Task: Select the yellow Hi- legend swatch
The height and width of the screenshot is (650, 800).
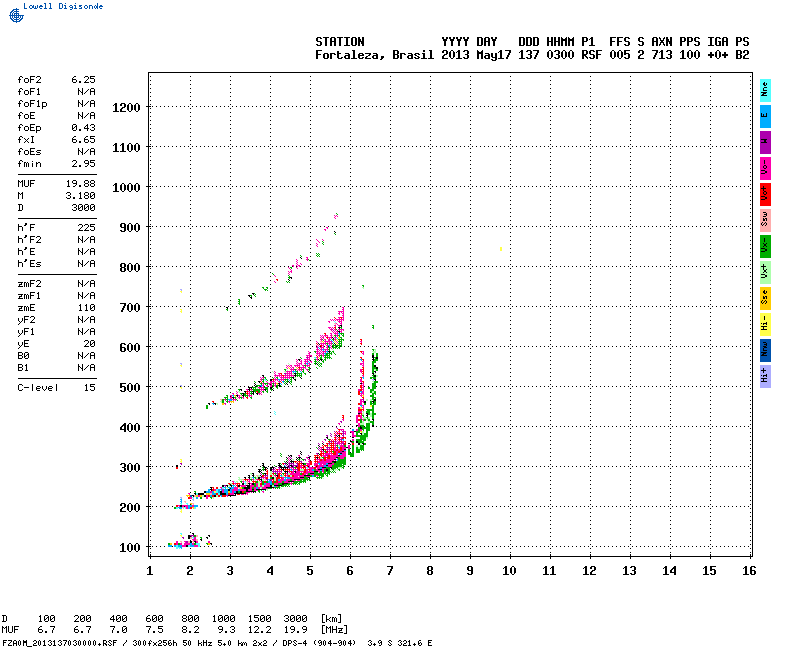Action: 765,324
